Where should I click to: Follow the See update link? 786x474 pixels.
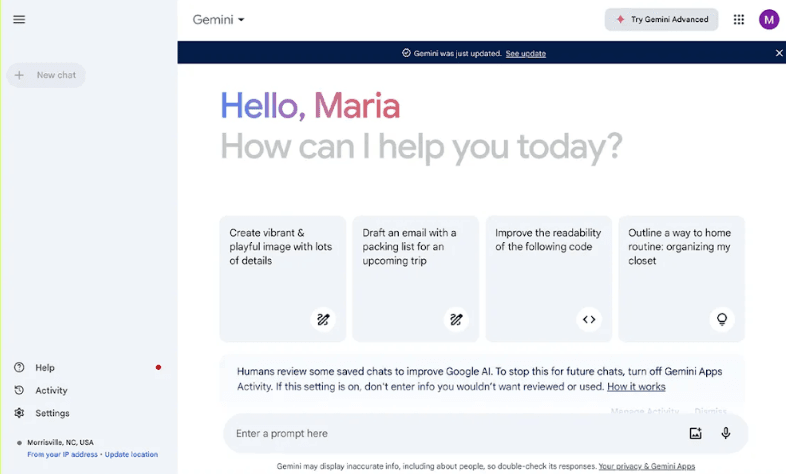(525, 54)
